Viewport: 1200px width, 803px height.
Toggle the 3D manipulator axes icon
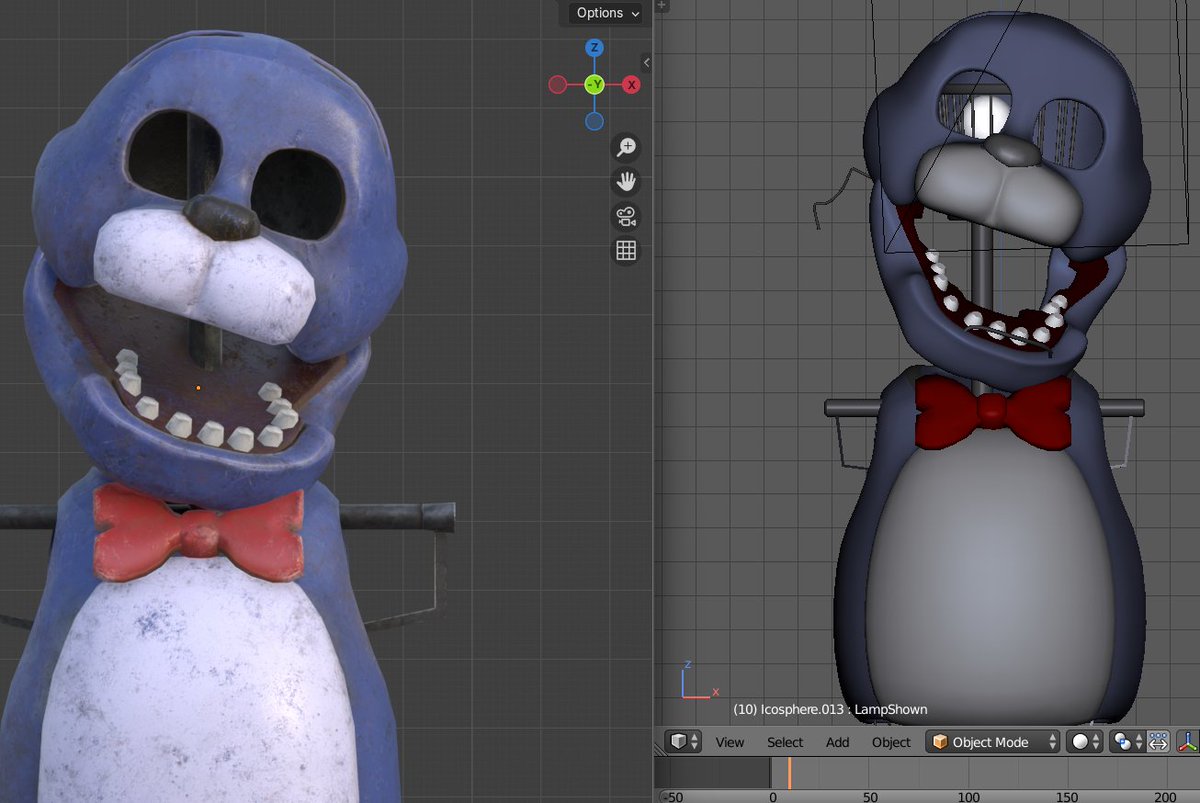click(x=1189, y=742)
